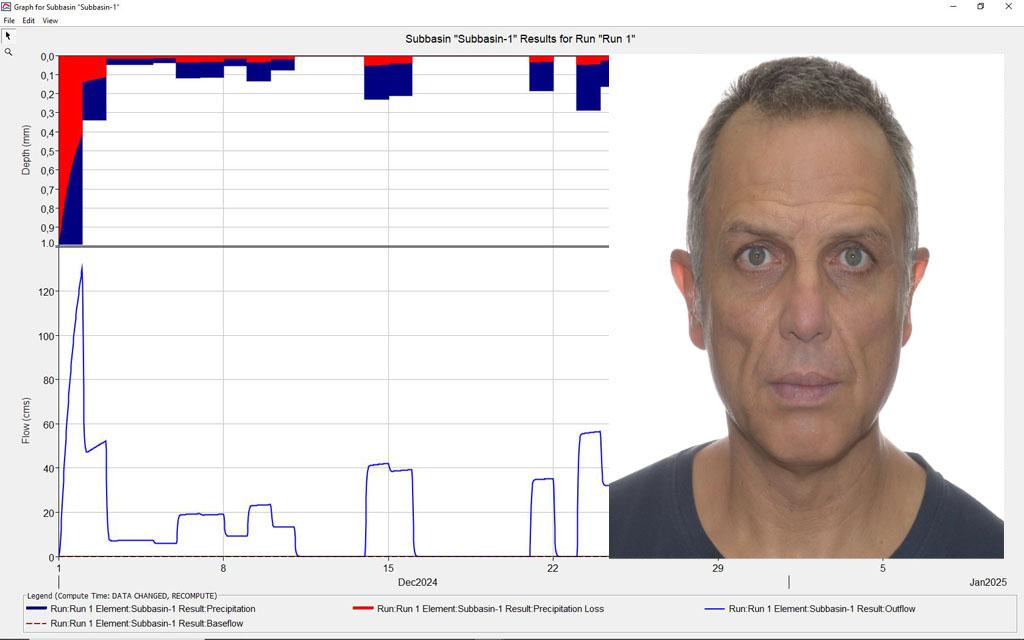This screenshot has height=640, width=1024.
Task: Click the '80' flow axis tick
Action: (x=49, y=380)
